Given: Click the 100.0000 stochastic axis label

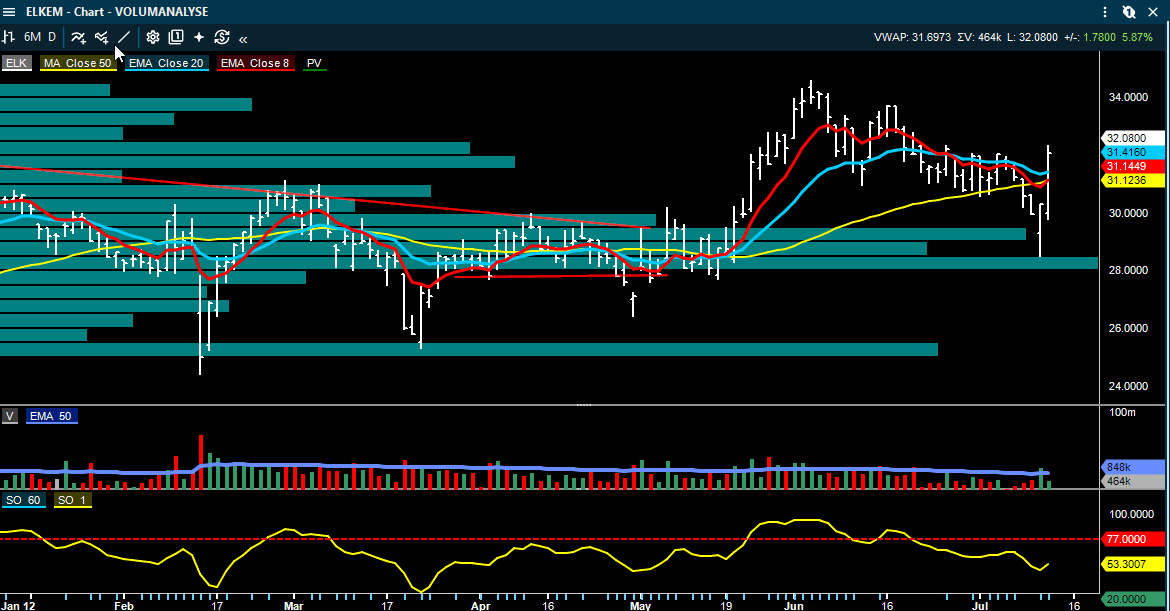Looking at the screenshot, I should pyautogui.click(x=1131, y=514).
